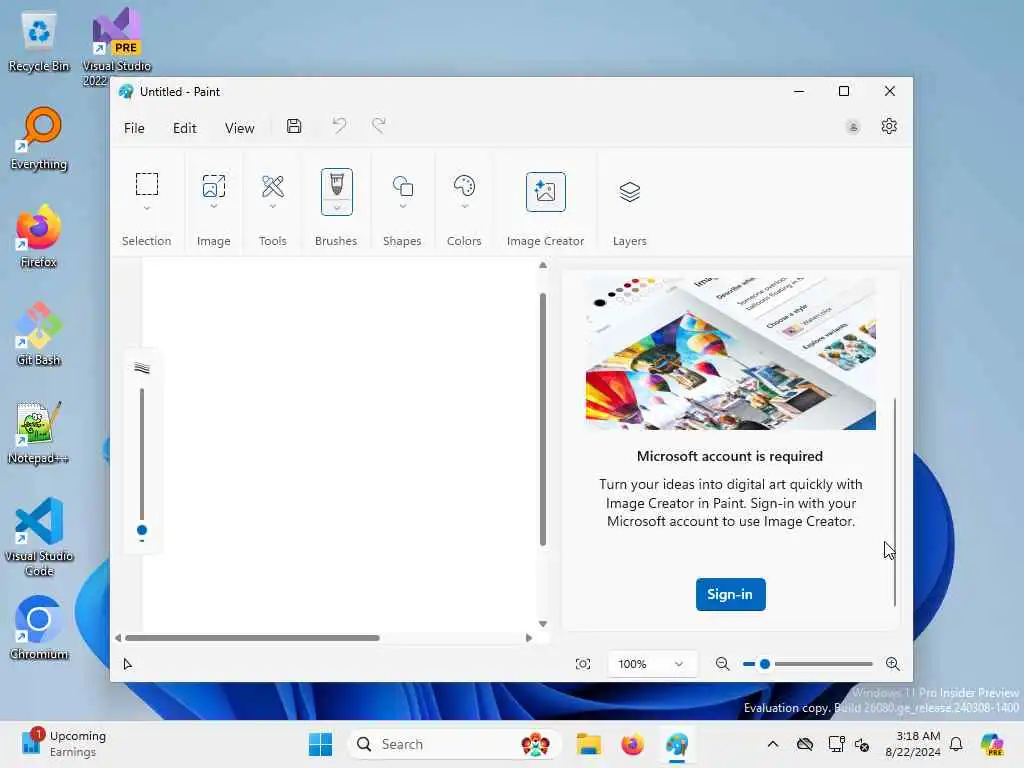1024x768 pixels.
Task: Open File Explorer from taskbar
Action: (x=588, y=744)
